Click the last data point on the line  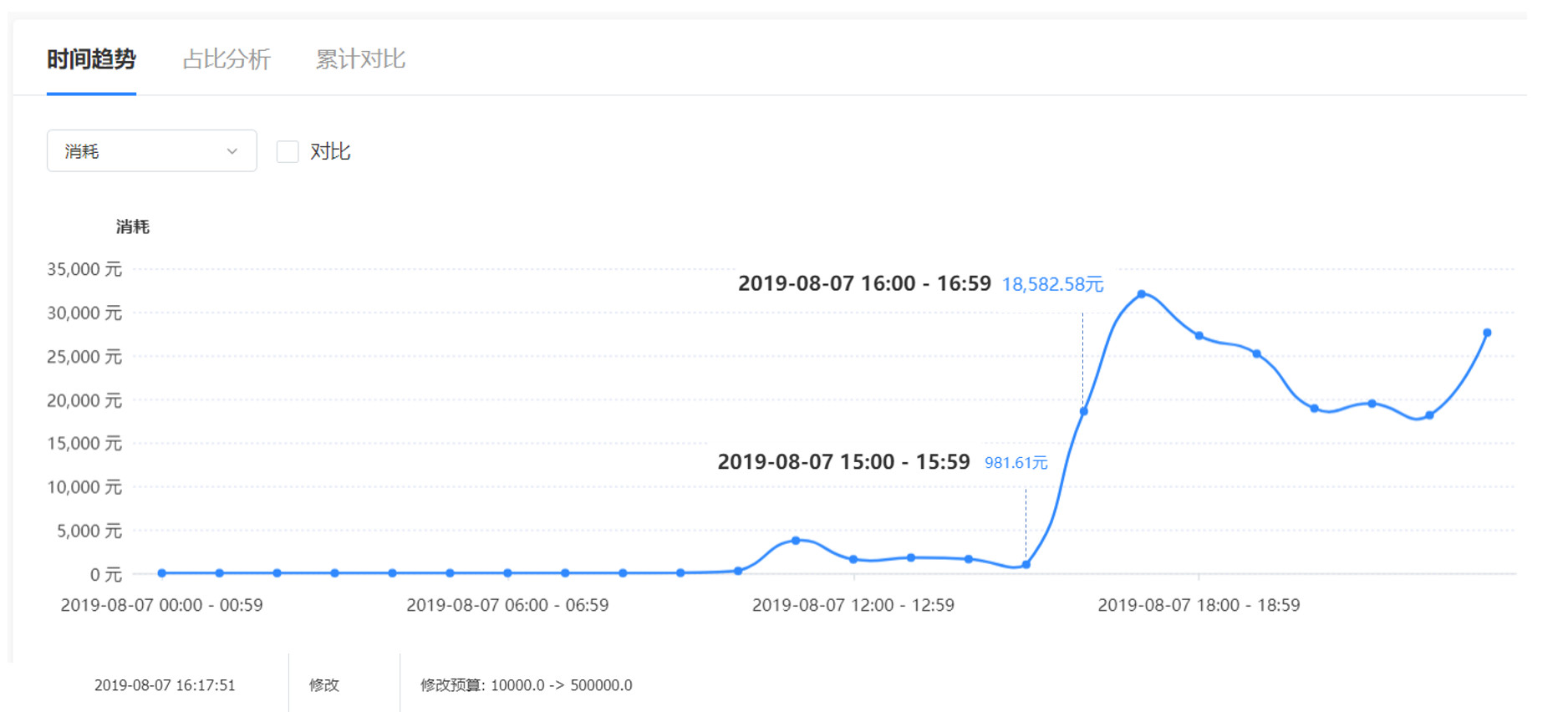pos(1487,333)
